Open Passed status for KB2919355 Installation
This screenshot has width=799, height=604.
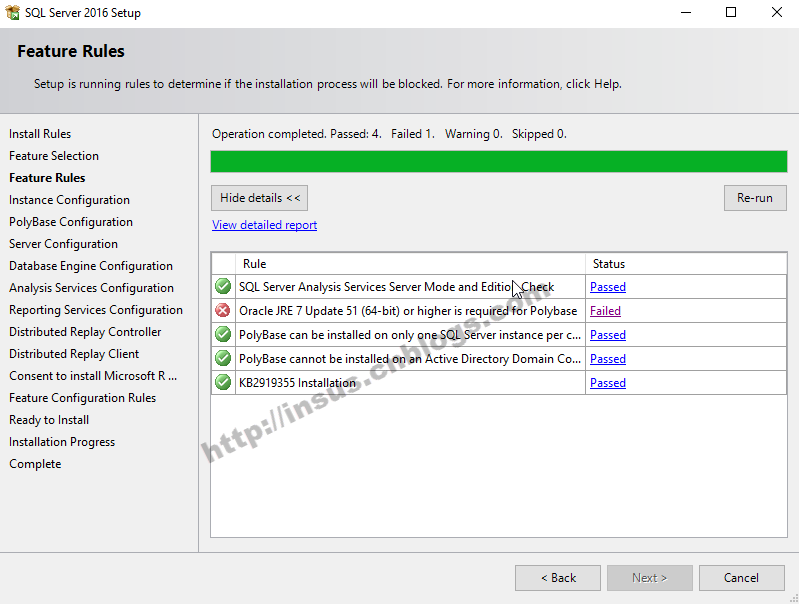click(607, 383)
